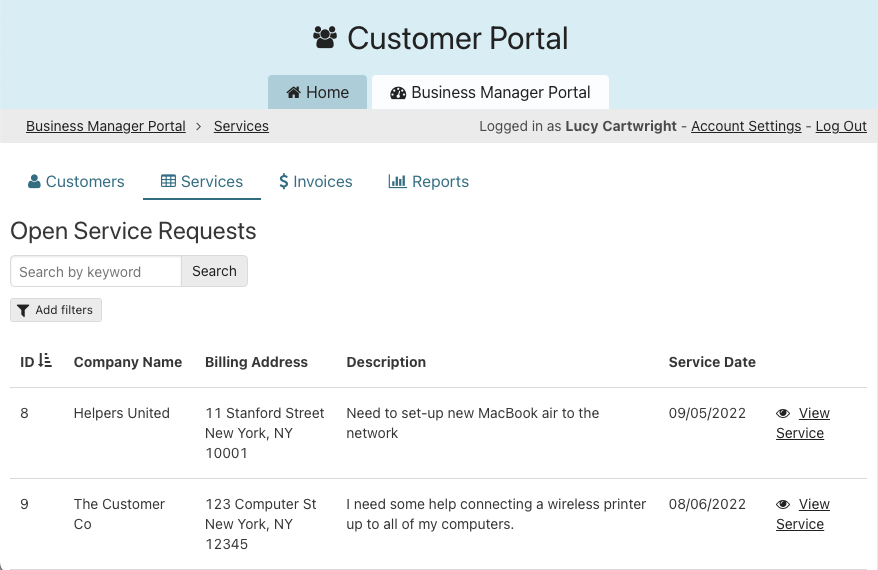
Task: Switch to the Invoices tab
Action: [316, 182]
